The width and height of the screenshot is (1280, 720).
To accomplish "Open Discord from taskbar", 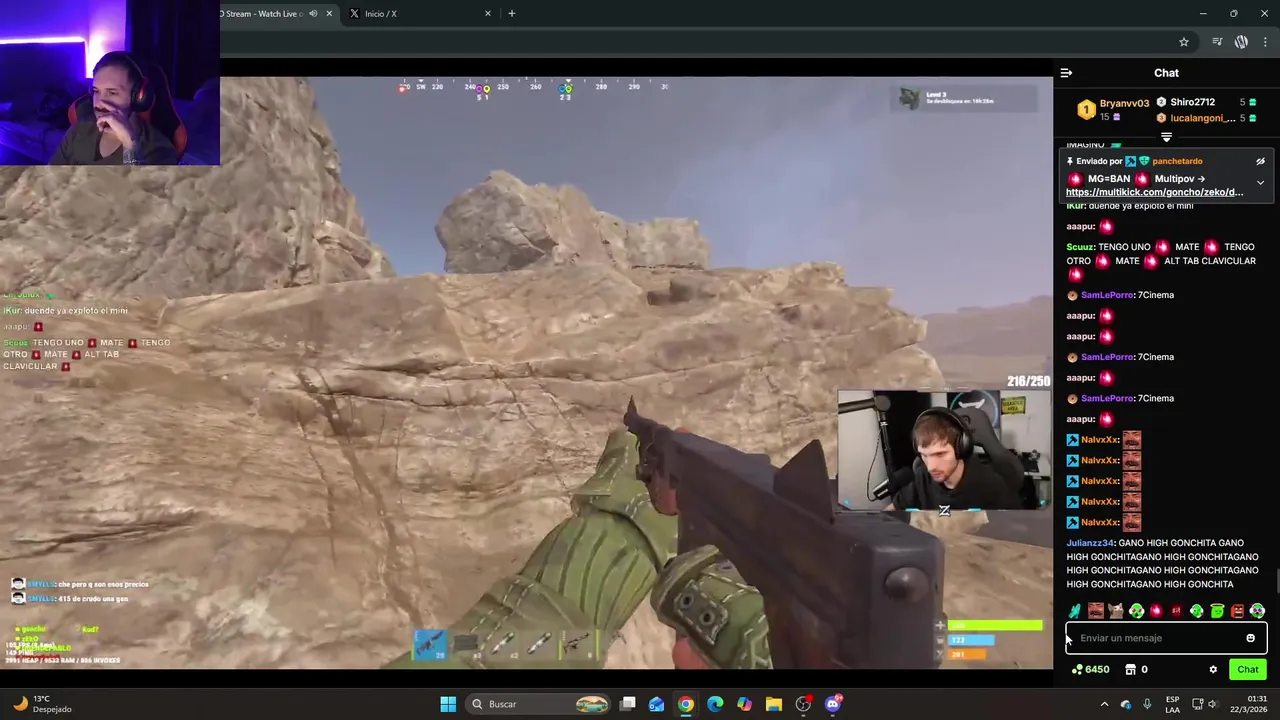I will pos(833,704).
